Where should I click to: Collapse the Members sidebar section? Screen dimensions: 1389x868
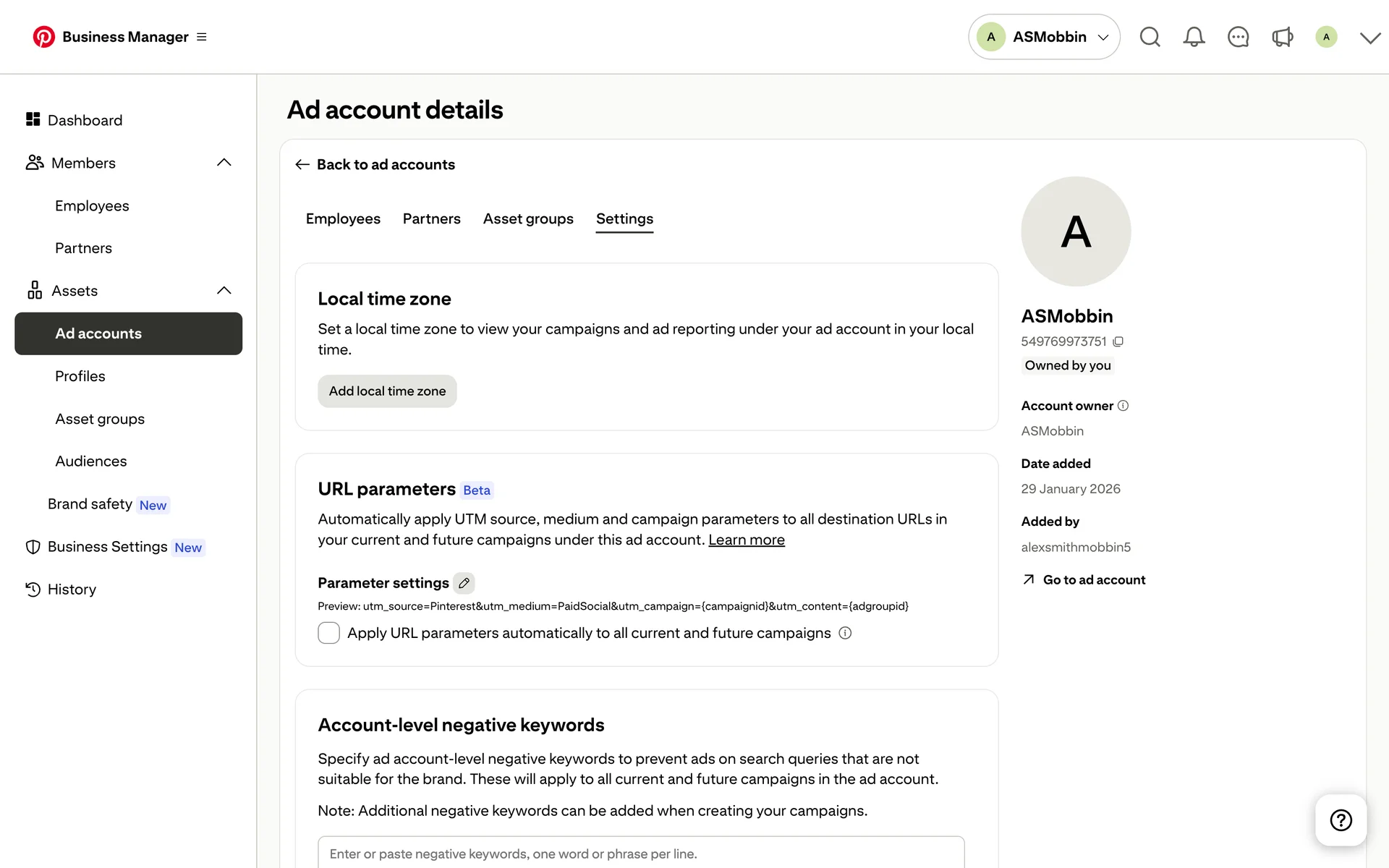224,163
